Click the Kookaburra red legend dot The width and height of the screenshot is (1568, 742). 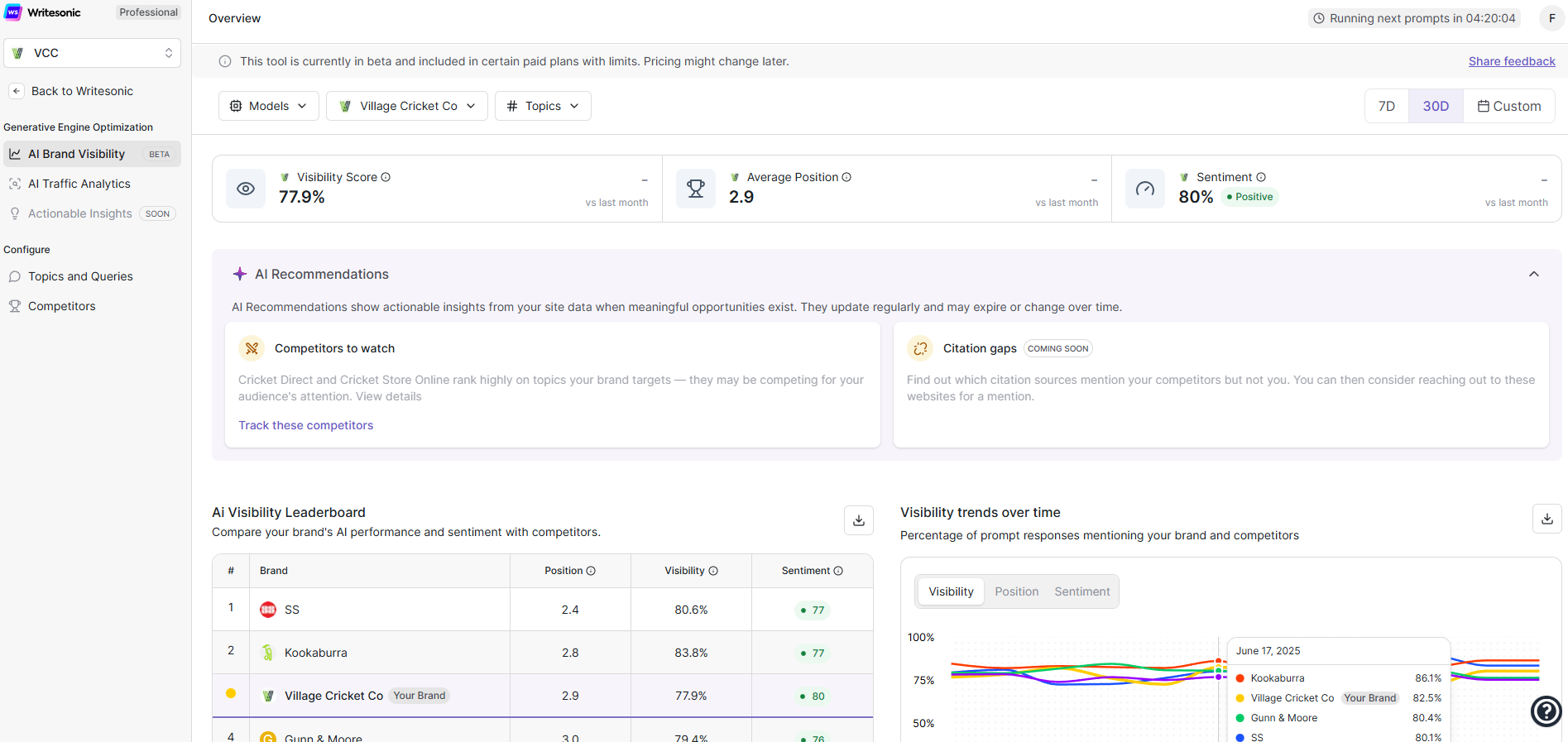pyautogui.click(x=1240, y=678)
